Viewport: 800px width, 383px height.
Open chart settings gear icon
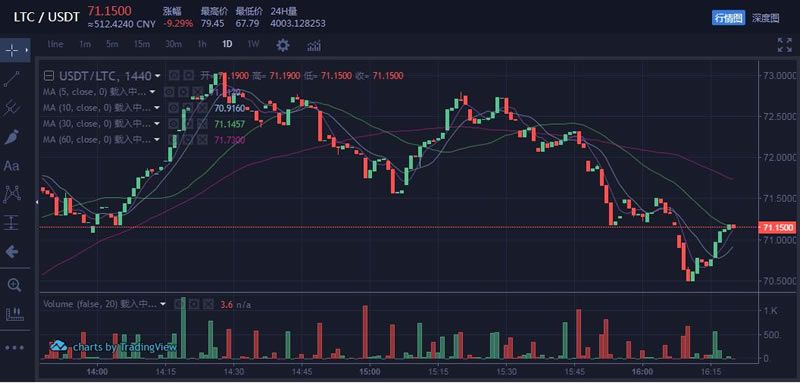[x=283, y=45]
